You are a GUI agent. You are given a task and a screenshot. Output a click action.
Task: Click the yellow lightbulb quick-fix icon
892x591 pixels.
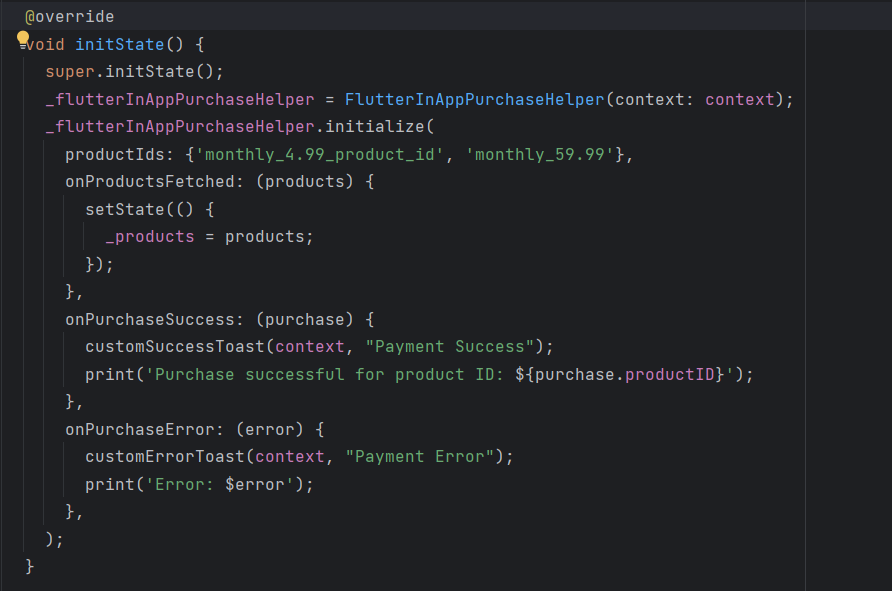(23, 38)
